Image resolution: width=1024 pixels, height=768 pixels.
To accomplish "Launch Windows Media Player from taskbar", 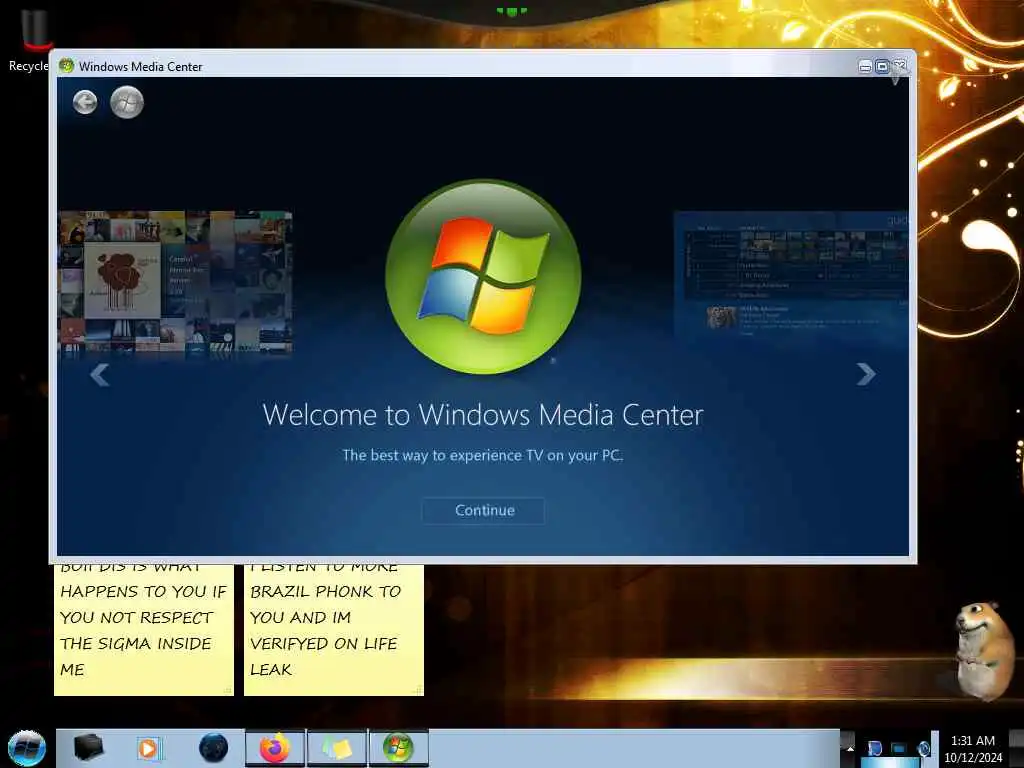I will click(149, 748).
